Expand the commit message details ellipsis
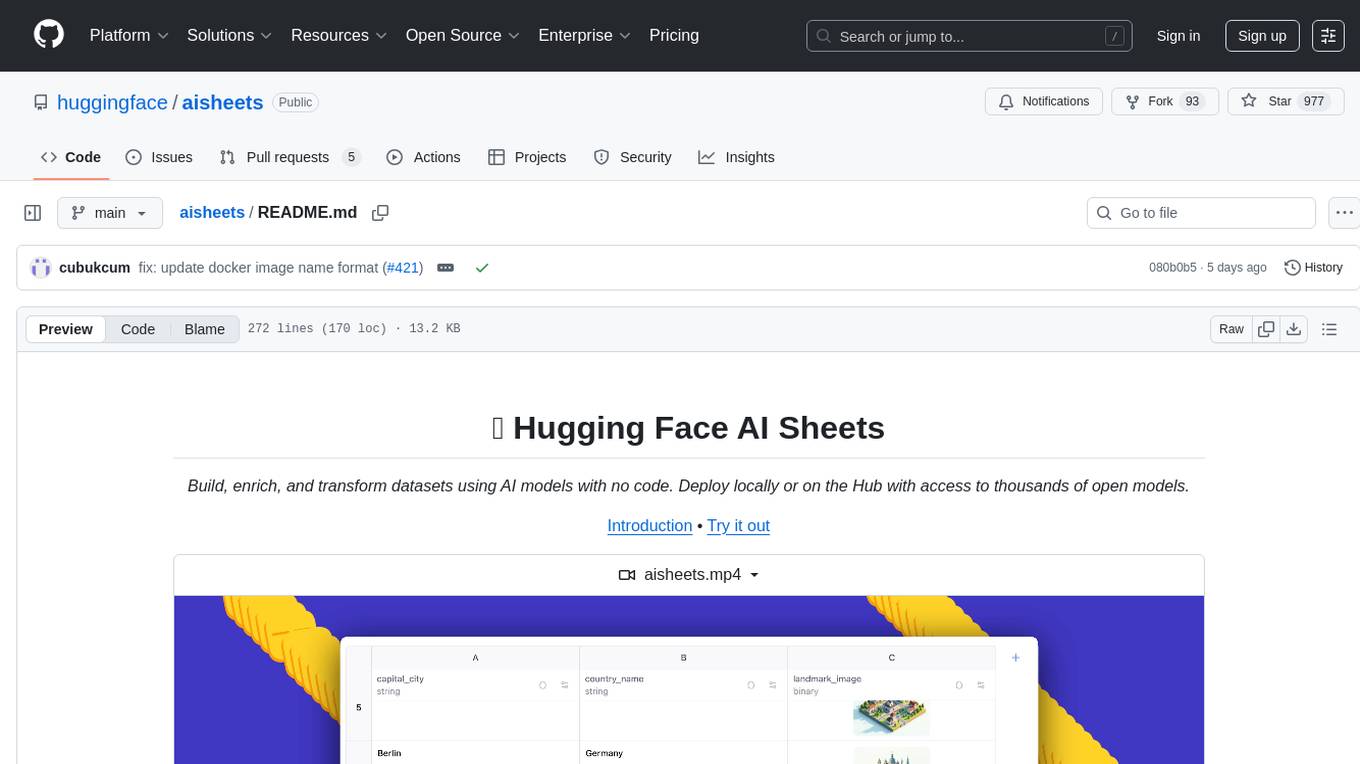The image size is (1360, 764). tap(446, 267)
